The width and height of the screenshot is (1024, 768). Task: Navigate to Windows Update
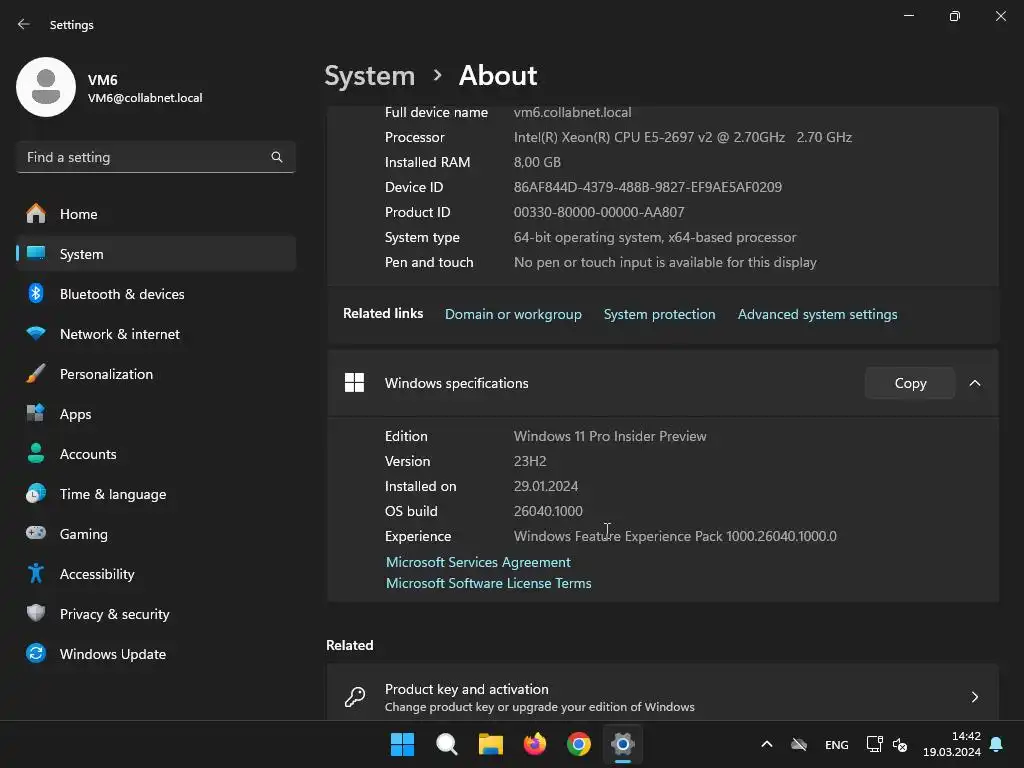click(x=155, y=654)
